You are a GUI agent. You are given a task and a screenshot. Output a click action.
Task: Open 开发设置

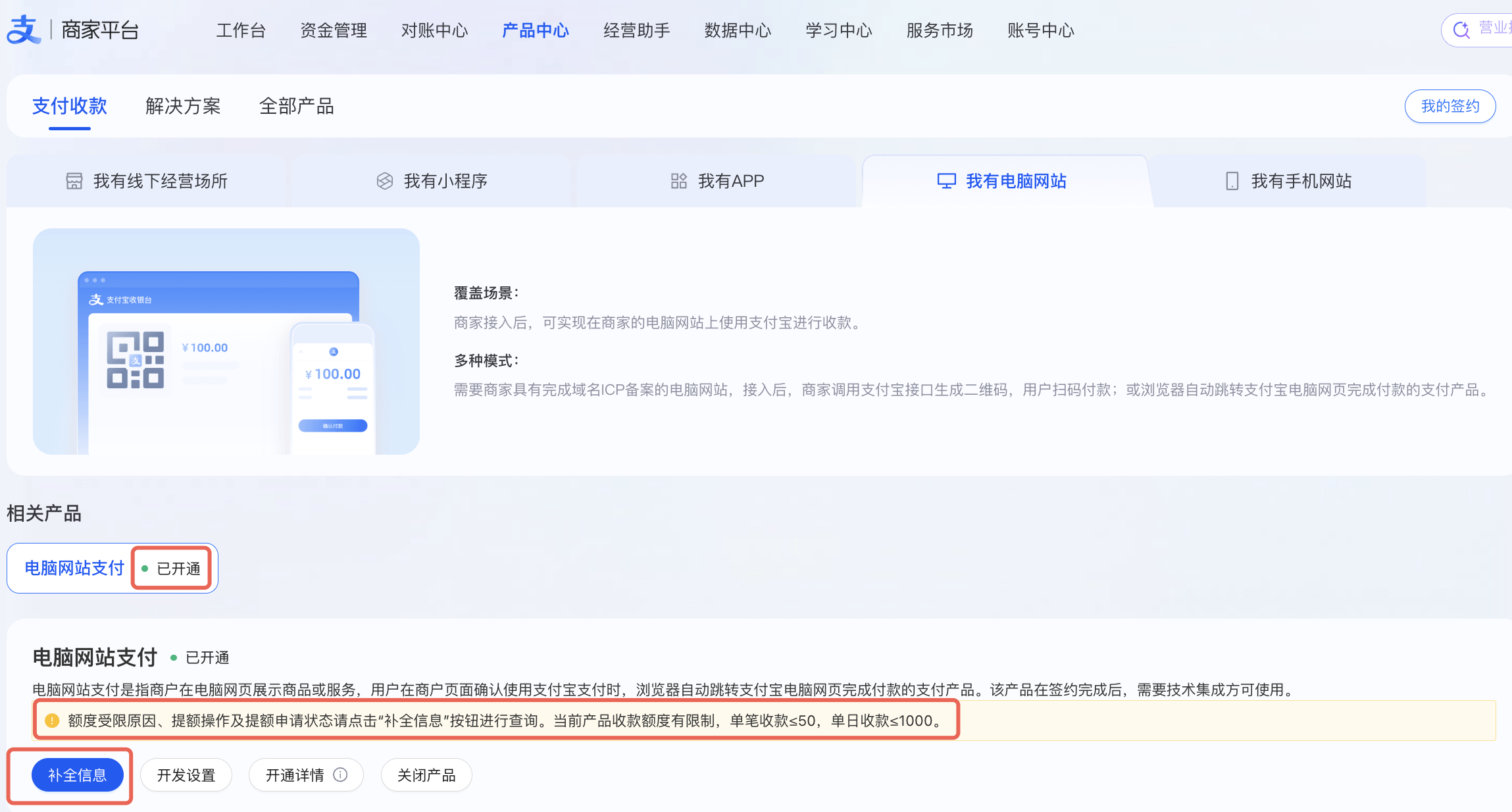186,775
